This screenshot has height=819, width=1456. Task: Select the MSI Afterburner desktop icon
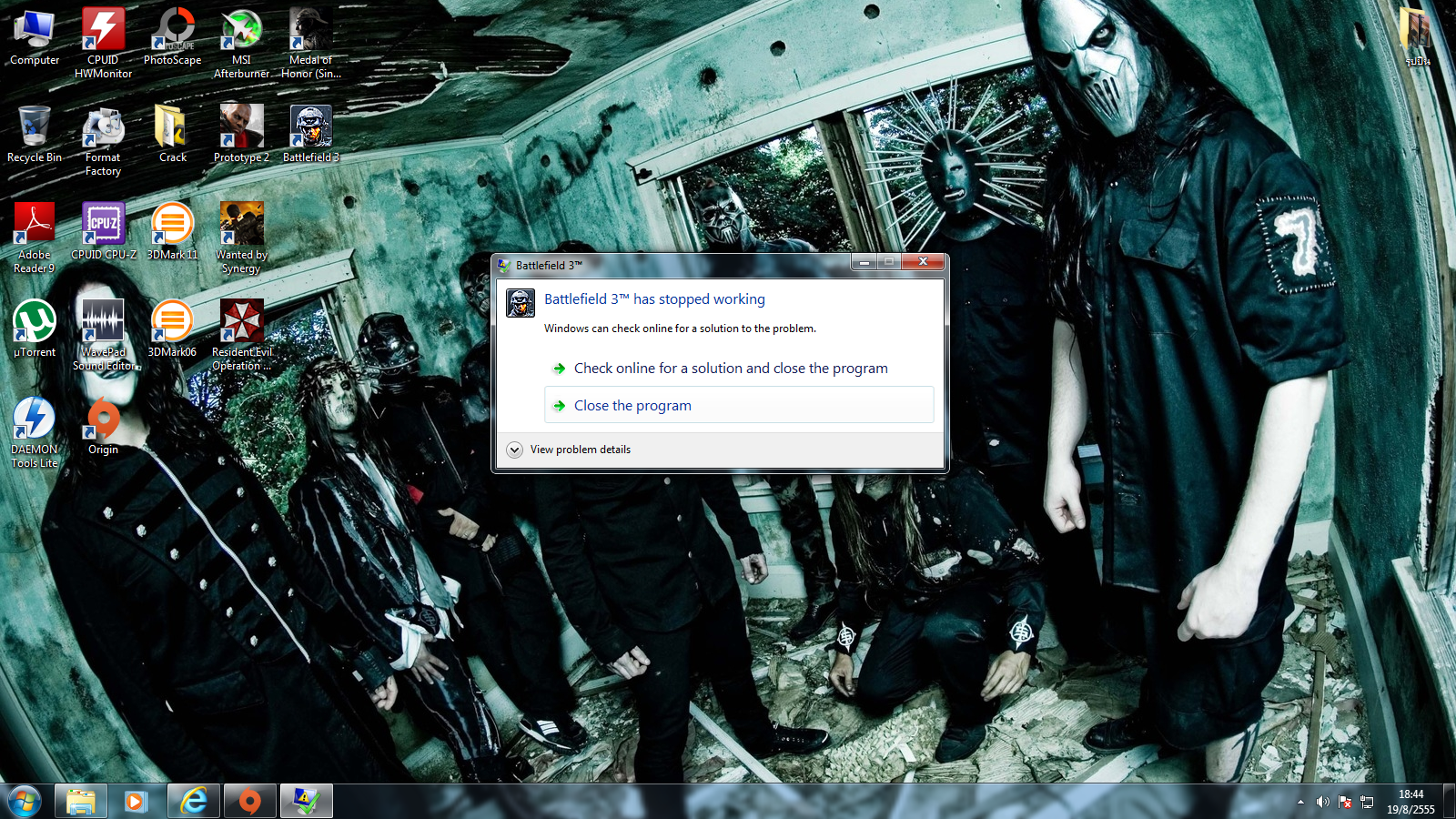241,43
